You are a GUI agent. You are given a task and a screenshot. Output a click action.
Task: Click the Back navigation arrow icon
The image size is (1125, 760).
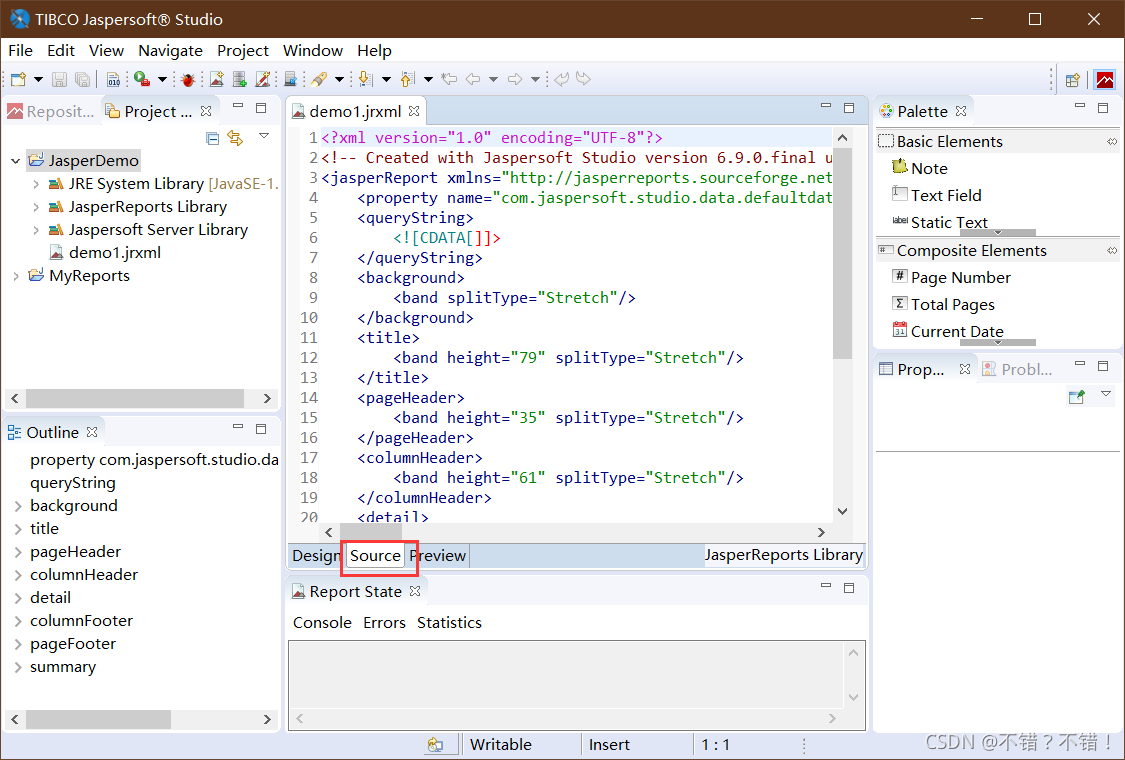[473, 79]
